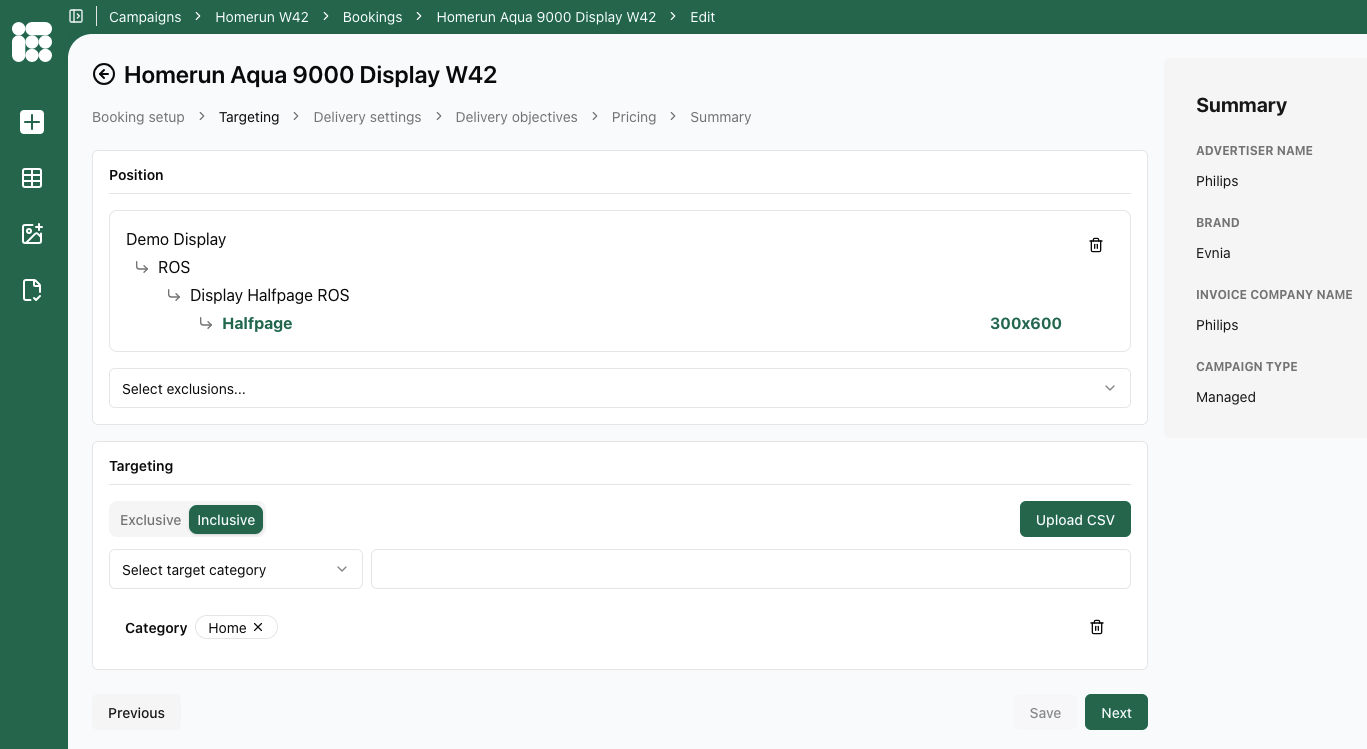This screenshot has width=1367, height=749.
Task: Click the plus create icon in sidebar
Action: coord(32,122)
